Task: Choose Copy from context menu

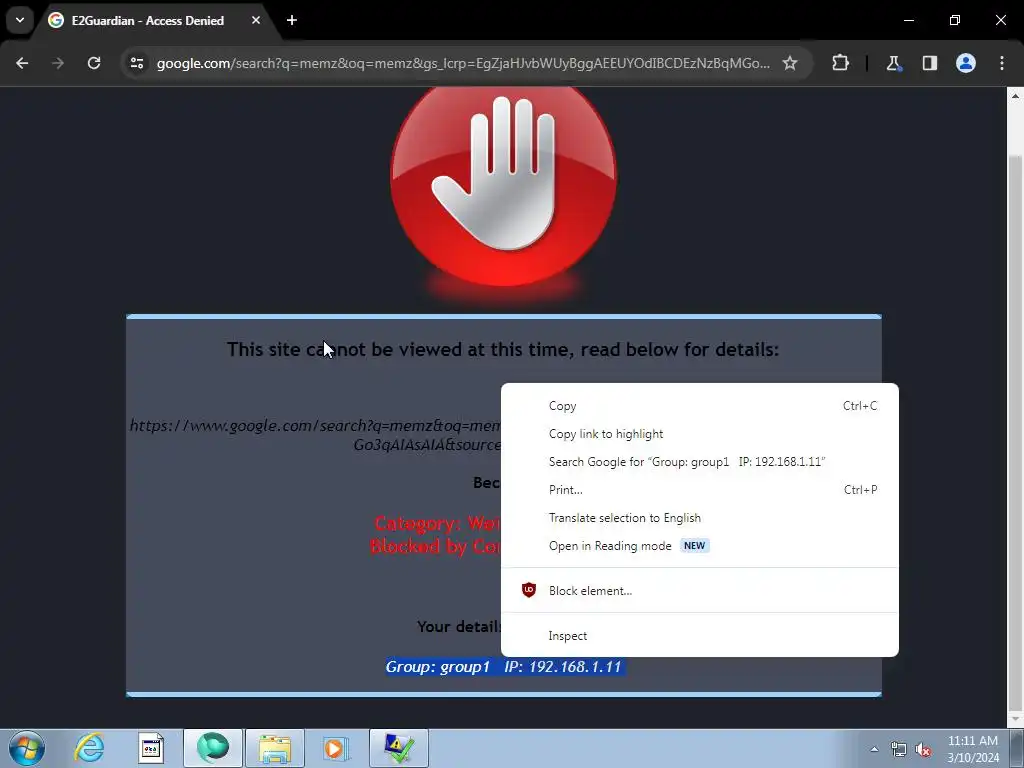Action: [699, 406]
